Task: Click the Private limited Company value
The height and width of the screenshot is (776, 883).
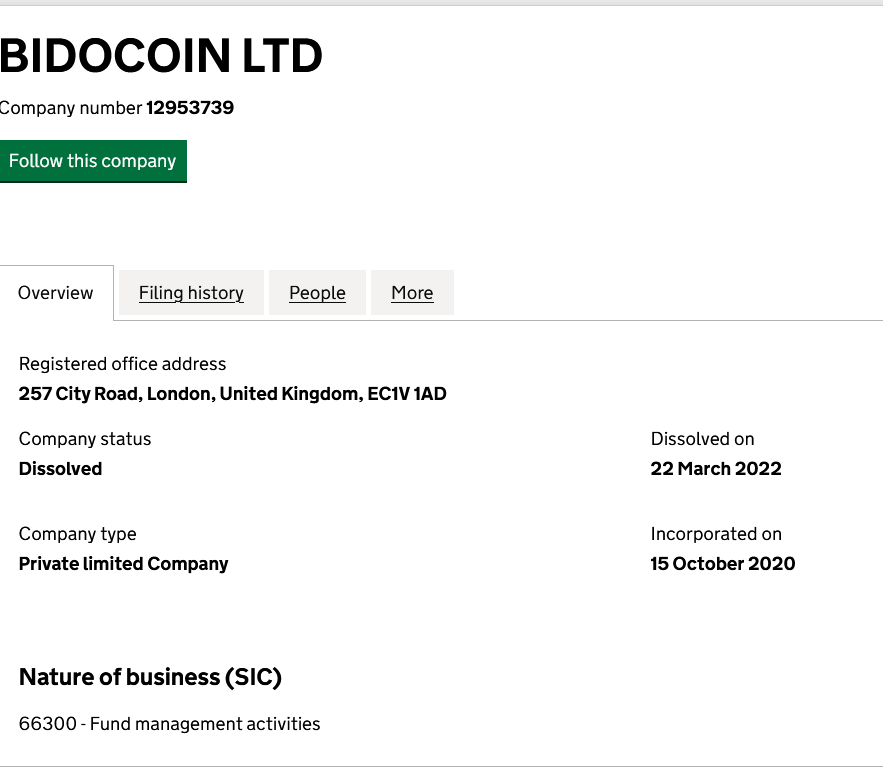Action: click(x=123, y=564)
